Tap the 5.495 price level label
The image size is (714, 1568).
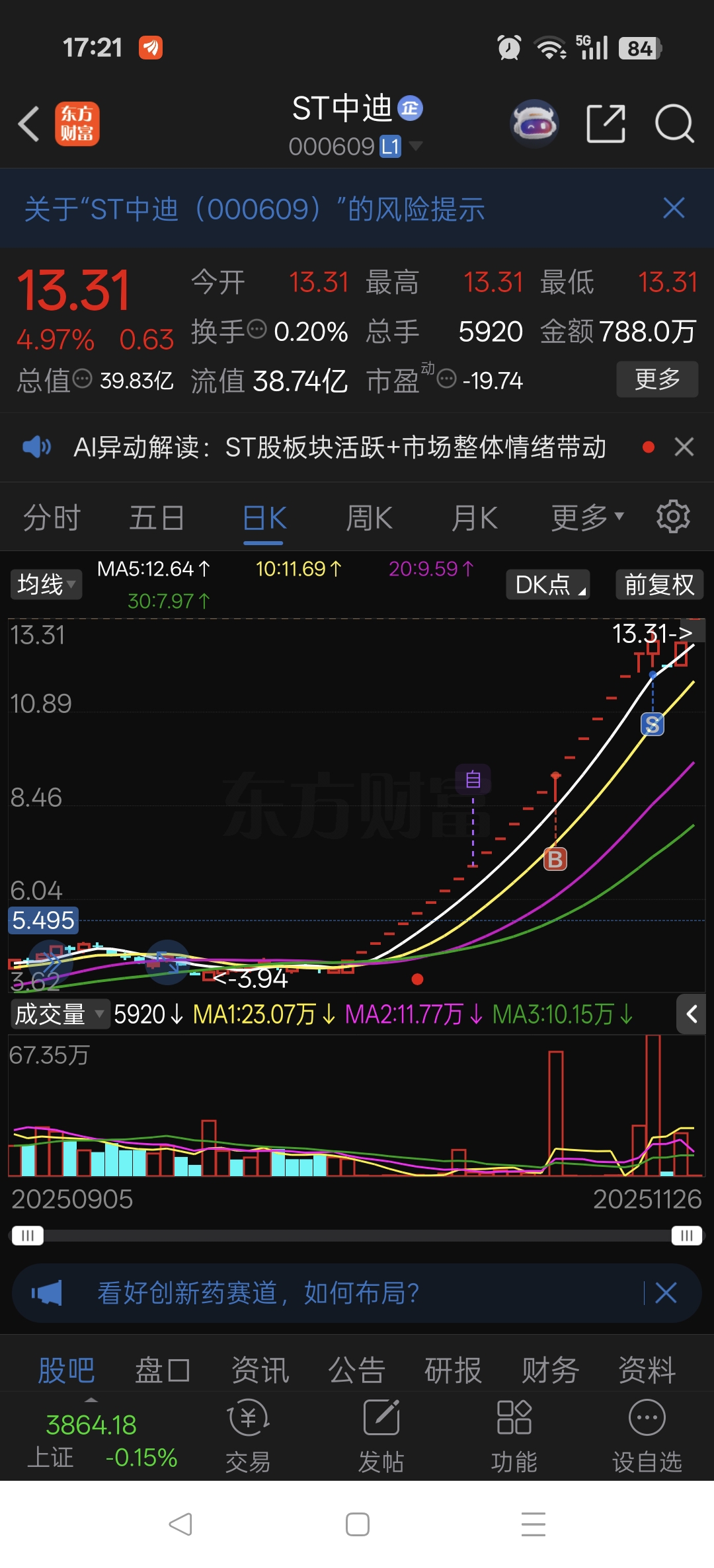coord(43,920)
